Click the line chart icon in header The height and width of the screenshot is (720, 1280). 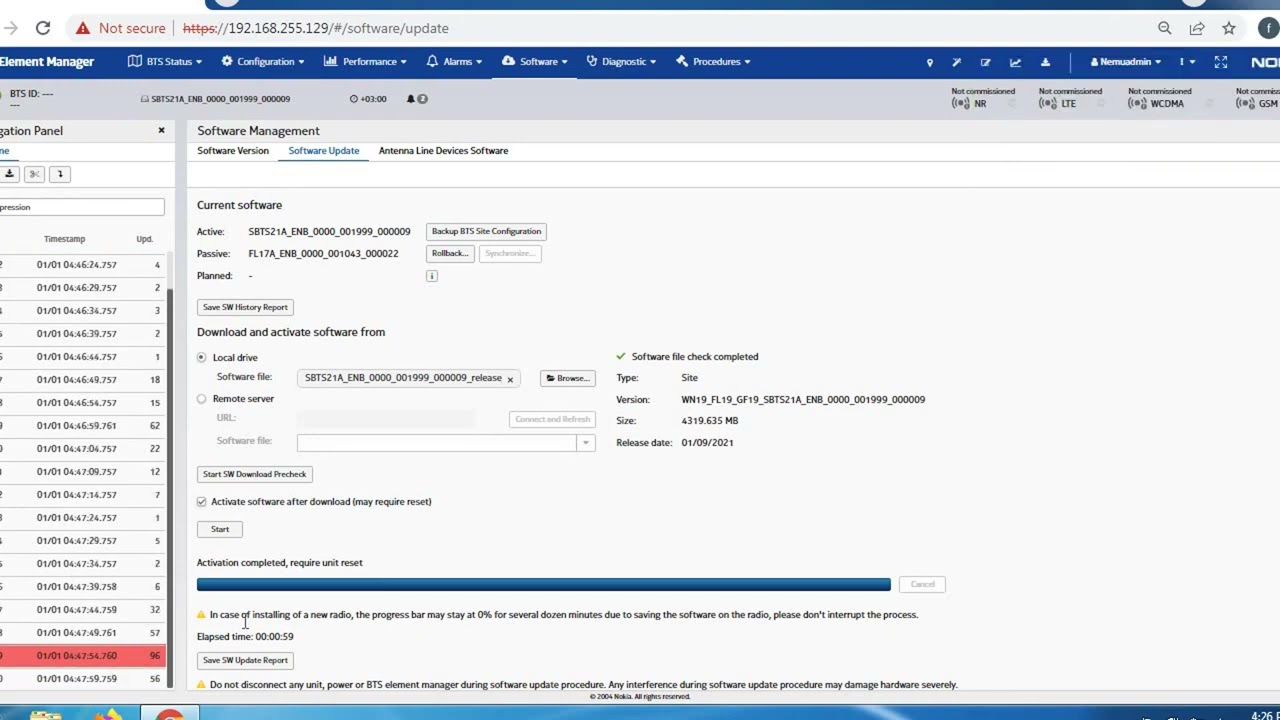coord(1015,62)
